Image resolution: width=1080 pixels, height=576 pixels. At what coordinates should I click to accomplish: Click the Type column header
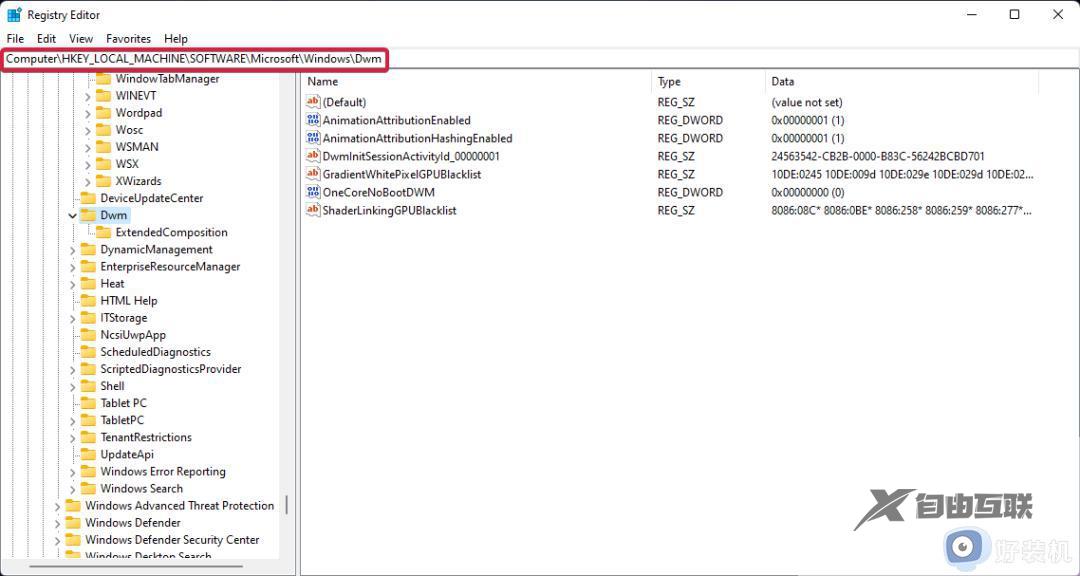[x=668, y=81]
